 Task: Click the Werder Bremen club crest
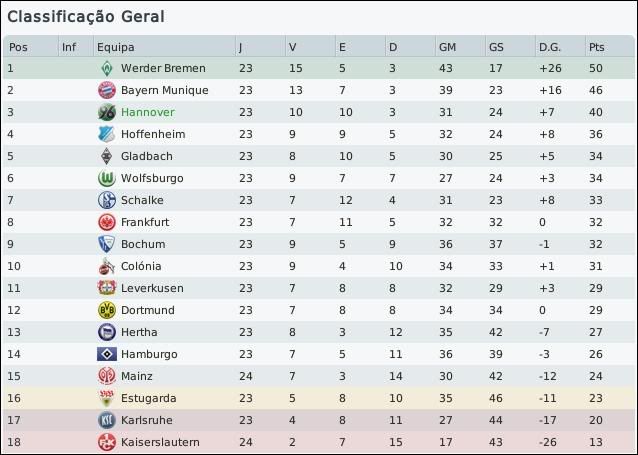pos(106,69)
